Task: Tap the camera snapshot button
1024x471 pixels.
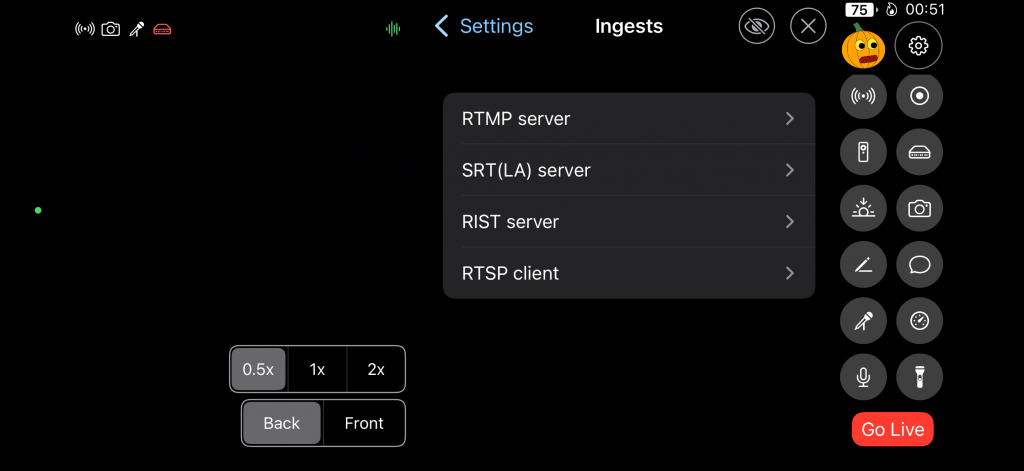Action: coord(918,209)
